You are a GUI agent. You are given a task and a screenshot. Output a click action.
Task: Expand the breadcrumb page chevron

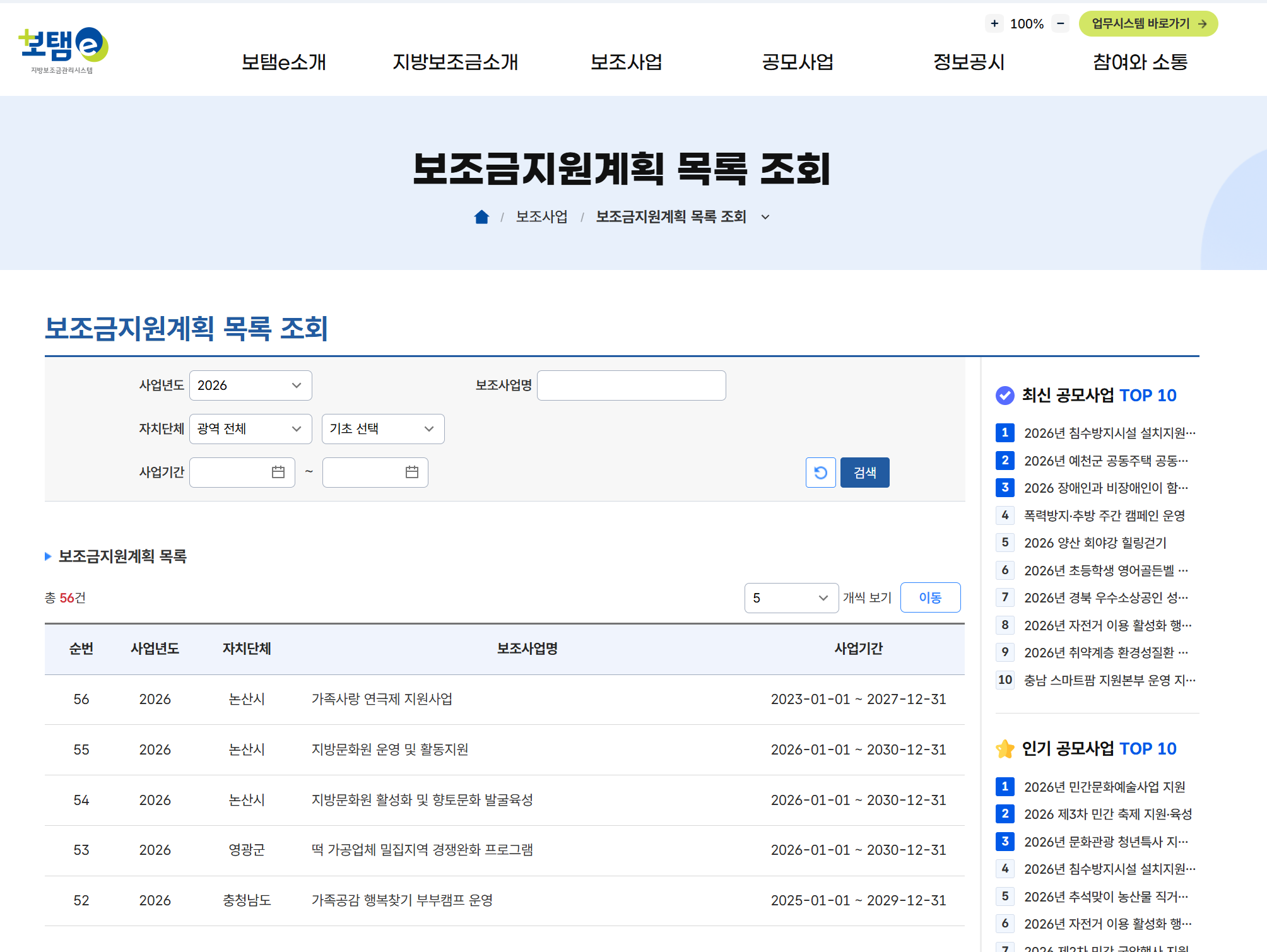point(765,217)
